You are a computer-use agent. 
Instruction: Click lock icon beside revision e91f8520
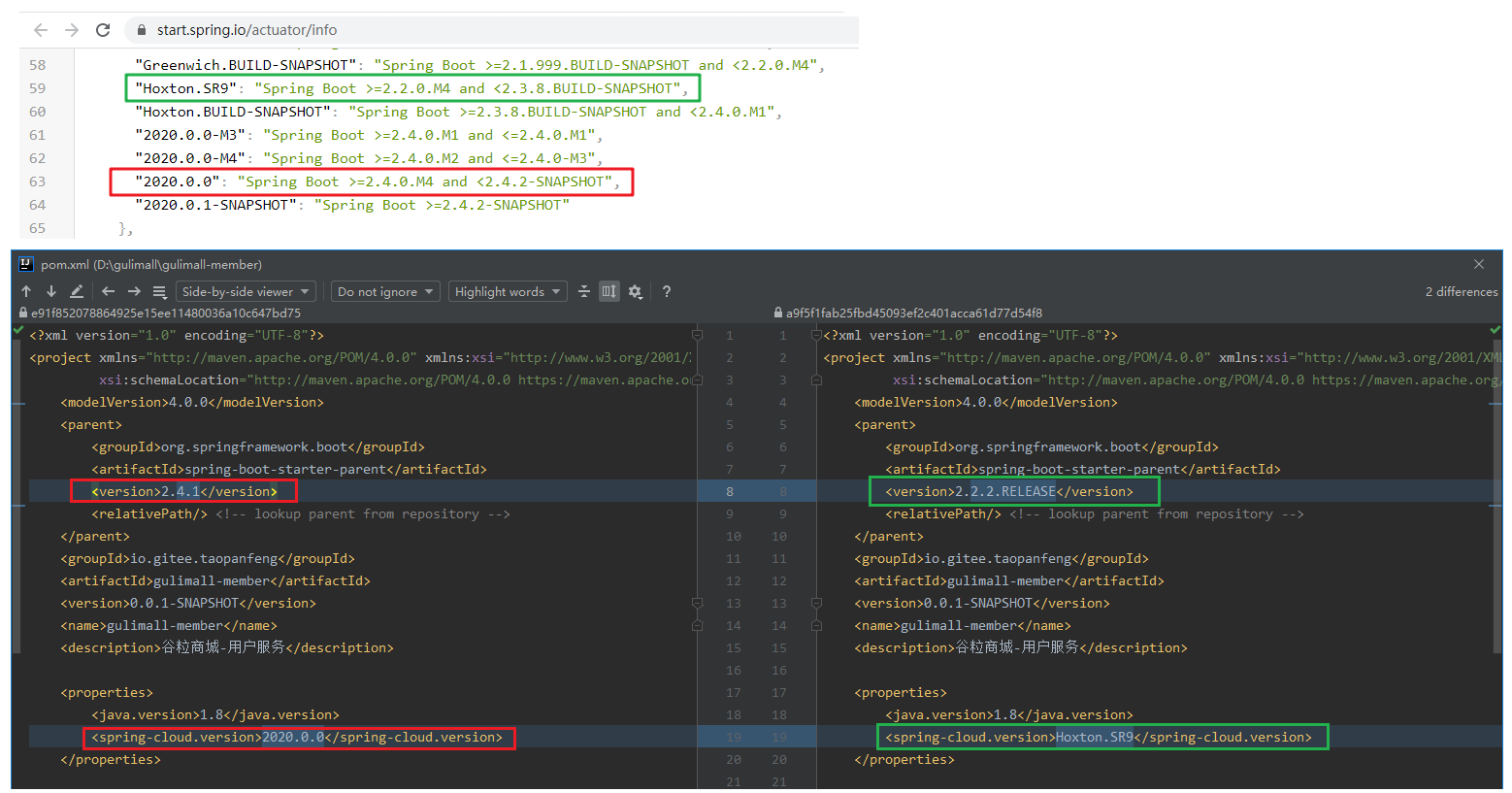pyautogui.click(x=23, y=314)
